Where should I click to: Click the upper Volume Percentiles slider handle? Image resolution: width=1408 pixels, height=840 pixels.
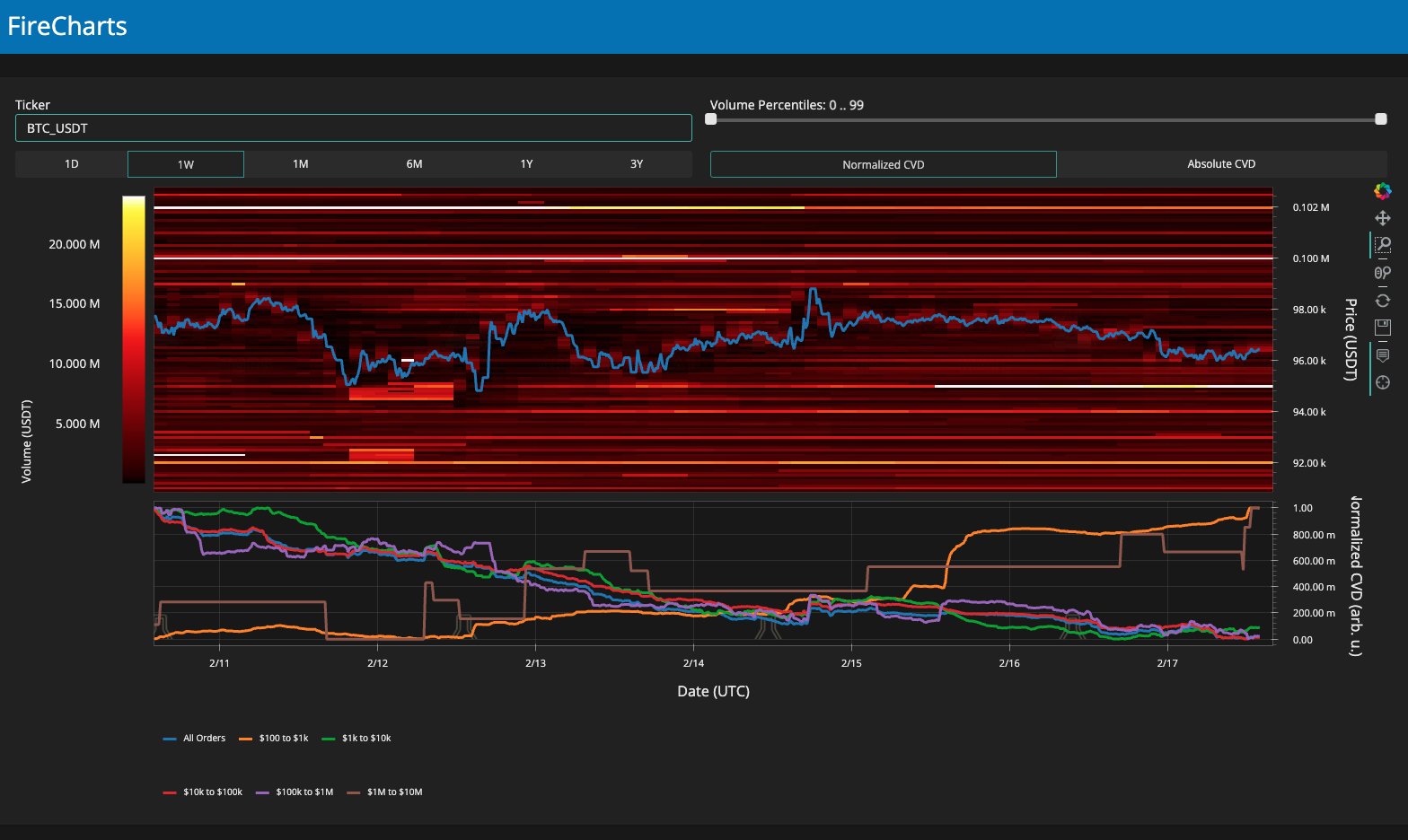(x=1381, y=119)
